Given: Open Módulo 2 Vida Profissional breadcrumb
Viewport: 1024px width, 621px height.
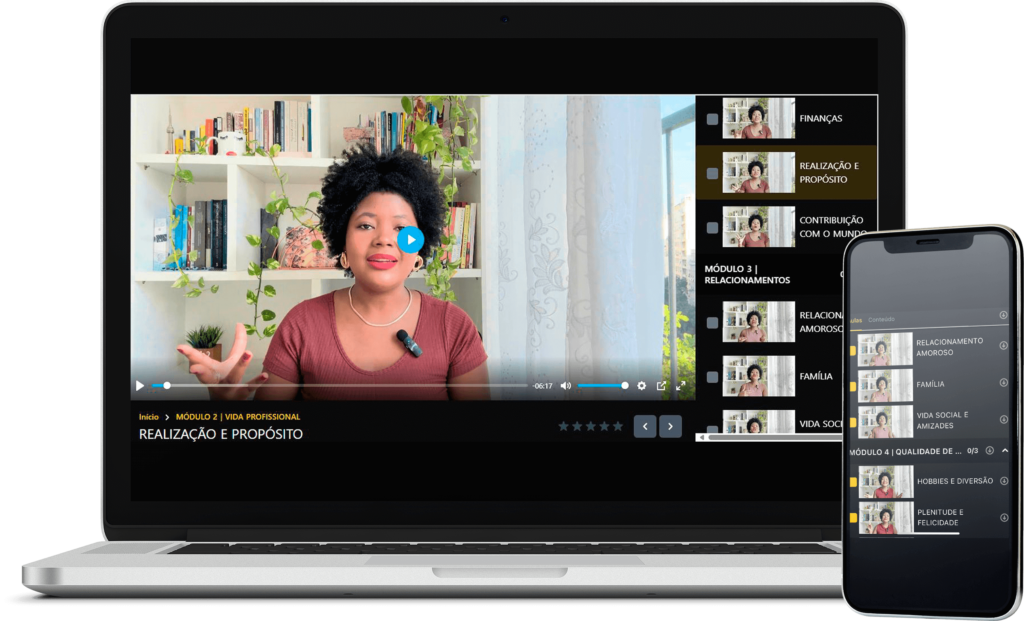Looking at the screenshot, I should [238, 416].
